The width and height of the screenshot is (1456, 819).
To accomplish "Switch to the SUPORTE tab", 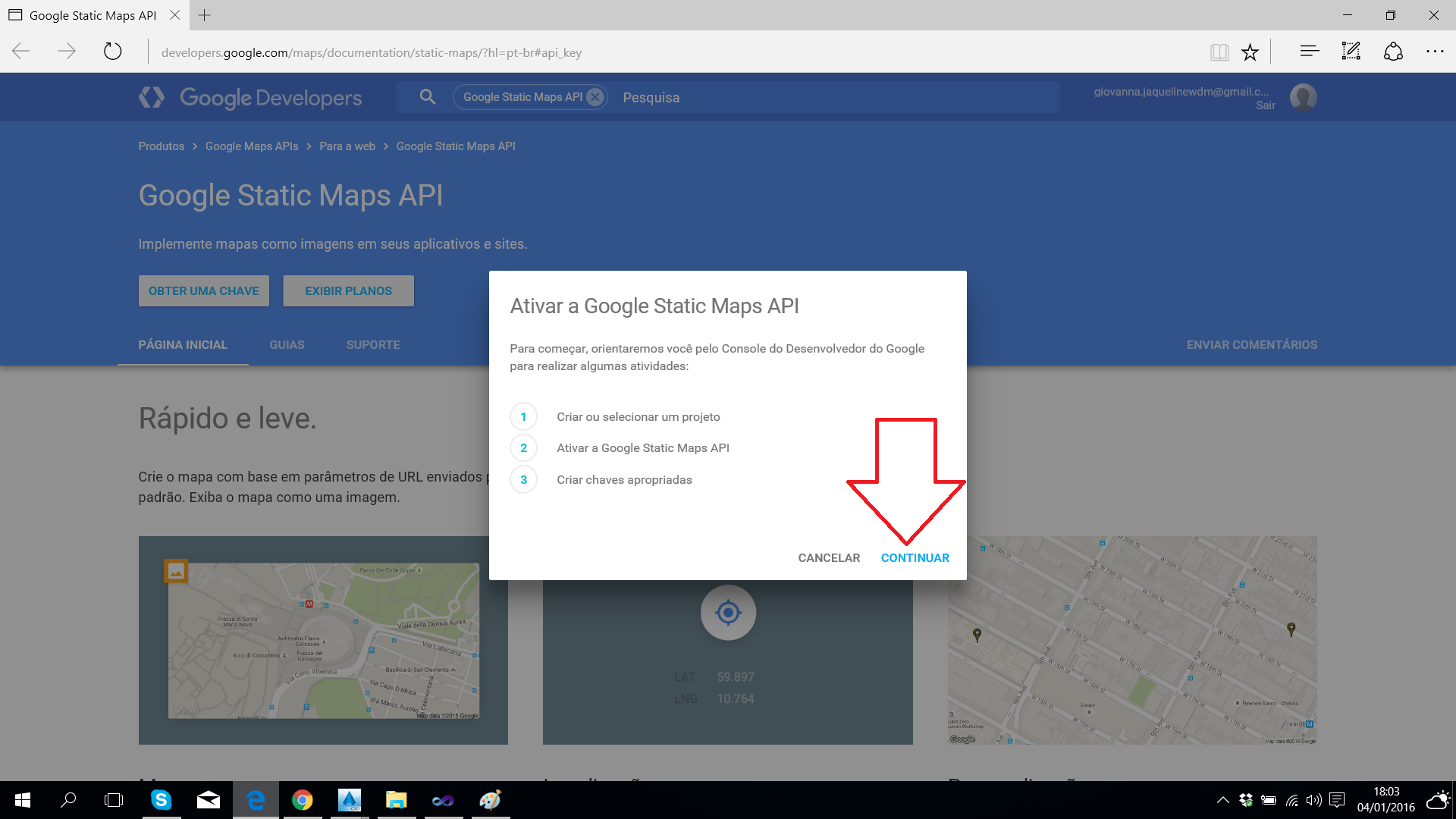I will (373, 345).
